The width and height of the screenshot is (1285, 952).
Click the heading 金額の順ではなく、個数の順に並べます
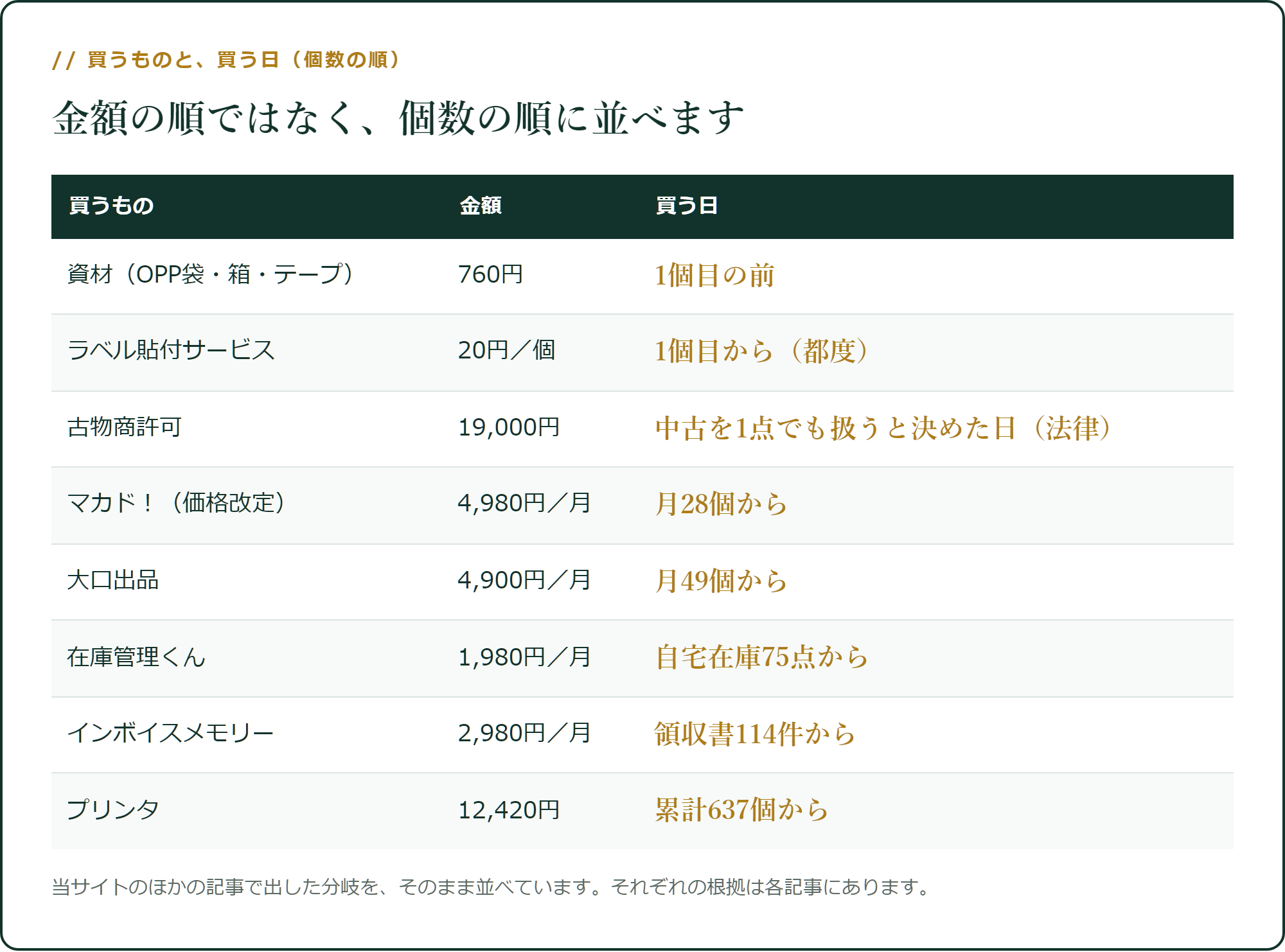(398, 118)
